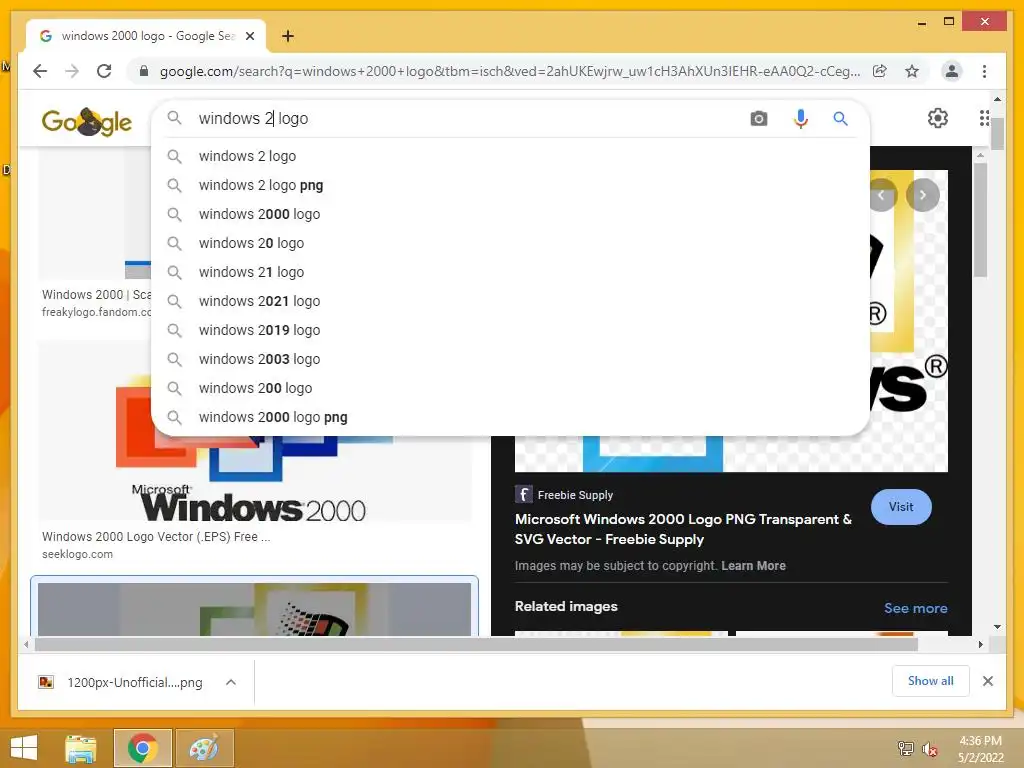Click the page vertical scrollbar thumb
Screen dimensions: 1024x768
[x=997, y=135]
